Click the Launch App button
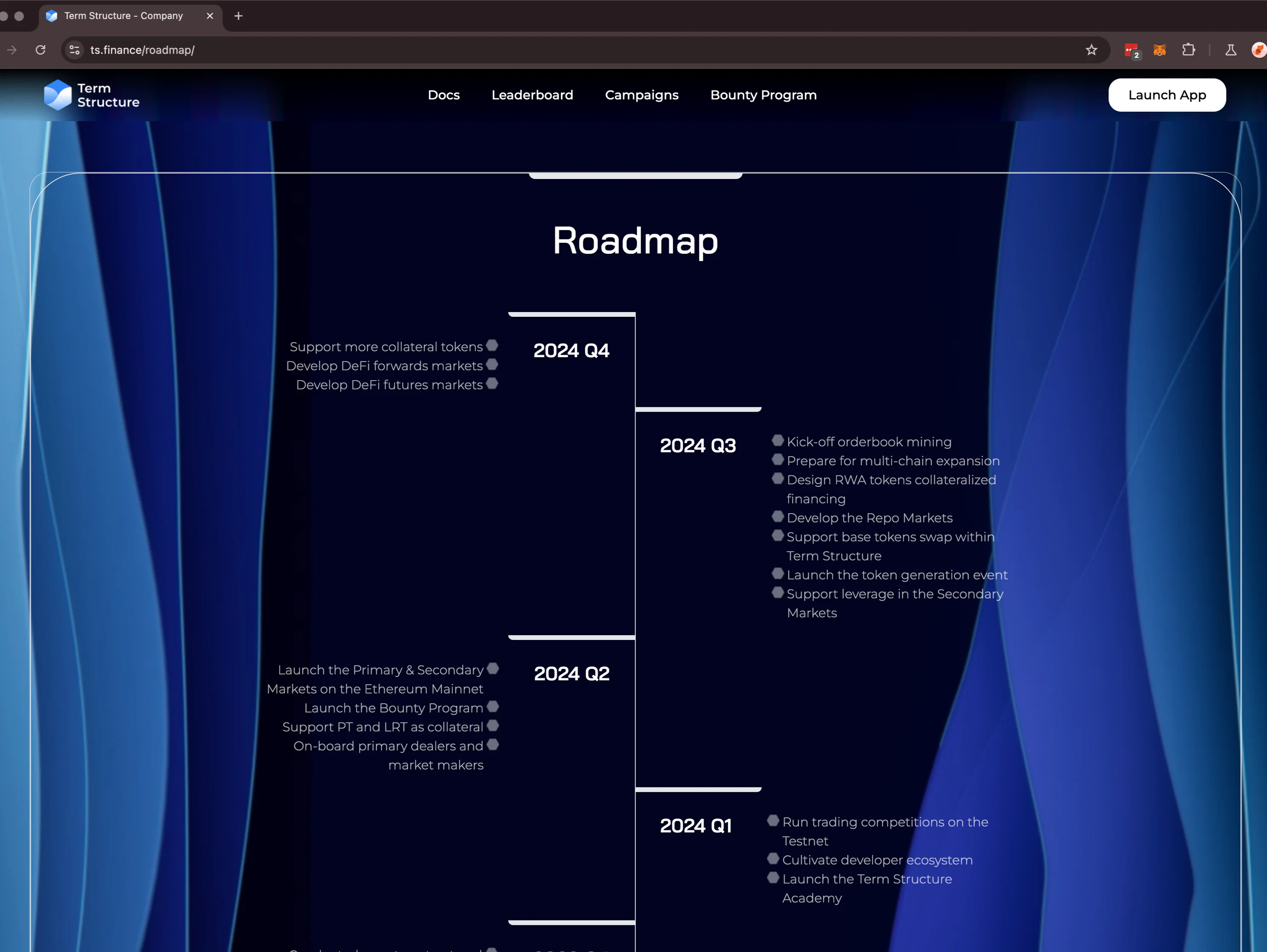 1167,95
